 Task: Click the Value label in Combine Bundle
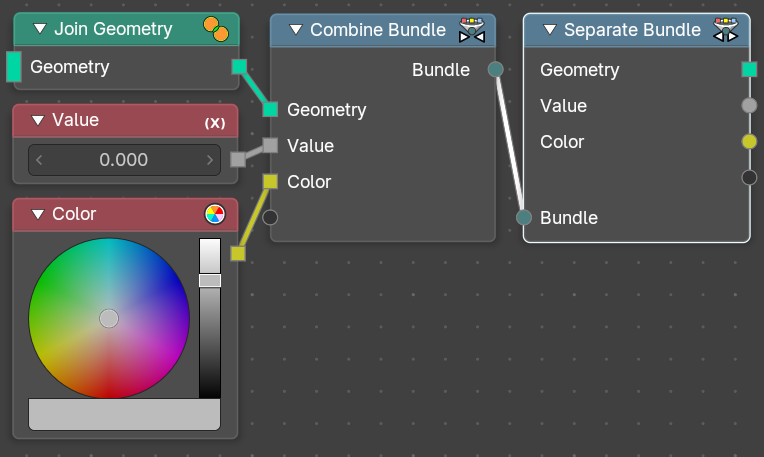(310, 146)
